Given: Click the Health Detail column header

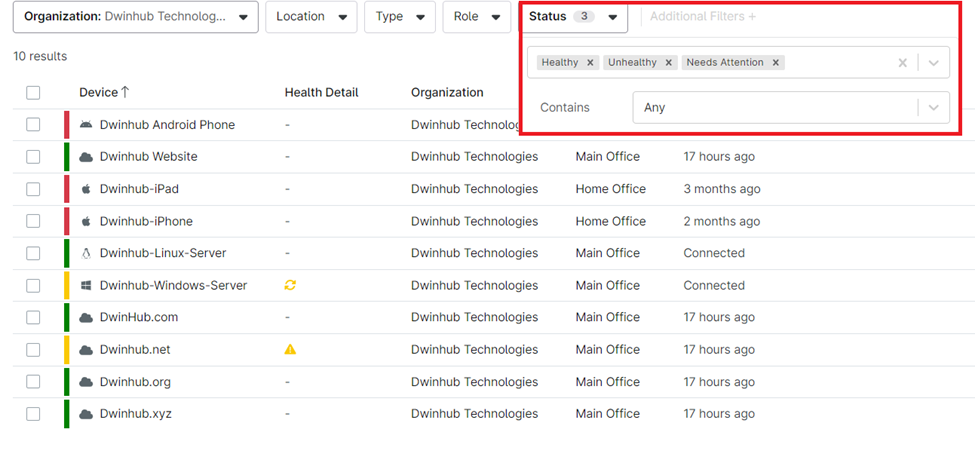Looking at the screenshot, I should (x=321, y=92).
